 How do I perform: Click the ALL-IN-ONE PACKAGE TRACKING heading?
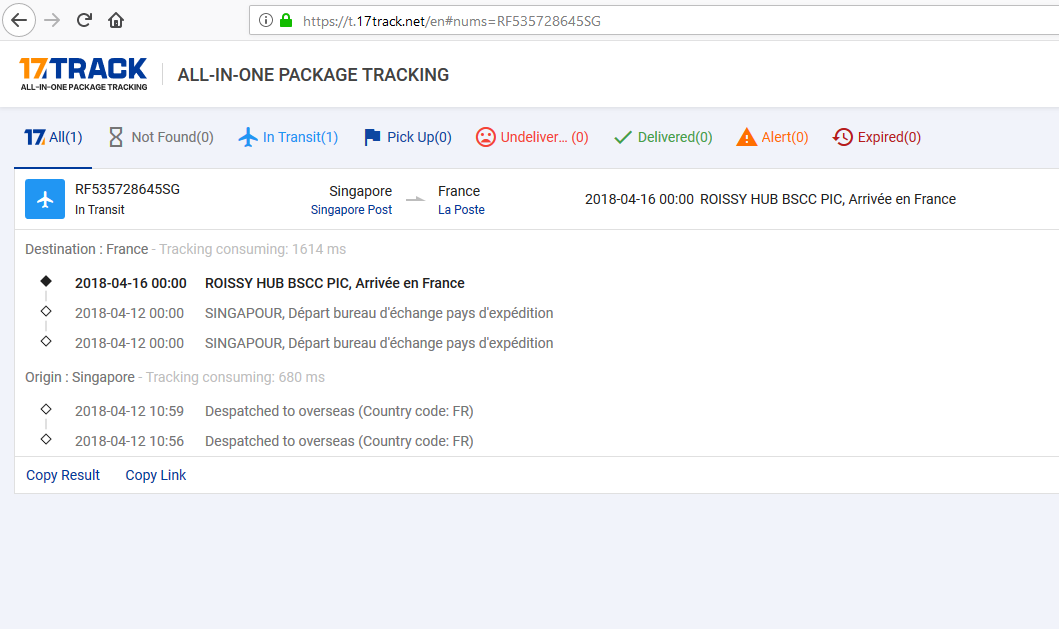(313, 74)
